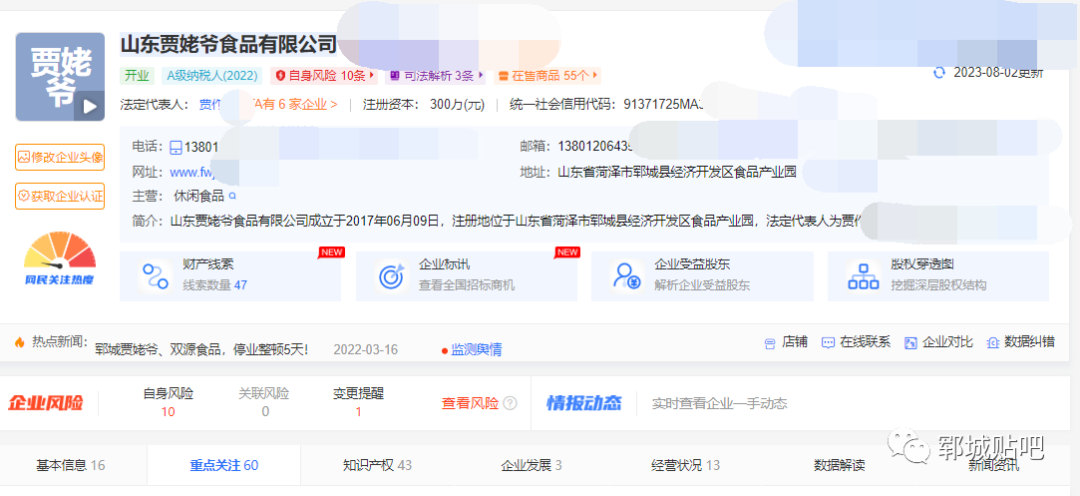Switch to 数据解读 tab
The width and height of the screenshot is (1080, 496).
[x=840, y=465]
